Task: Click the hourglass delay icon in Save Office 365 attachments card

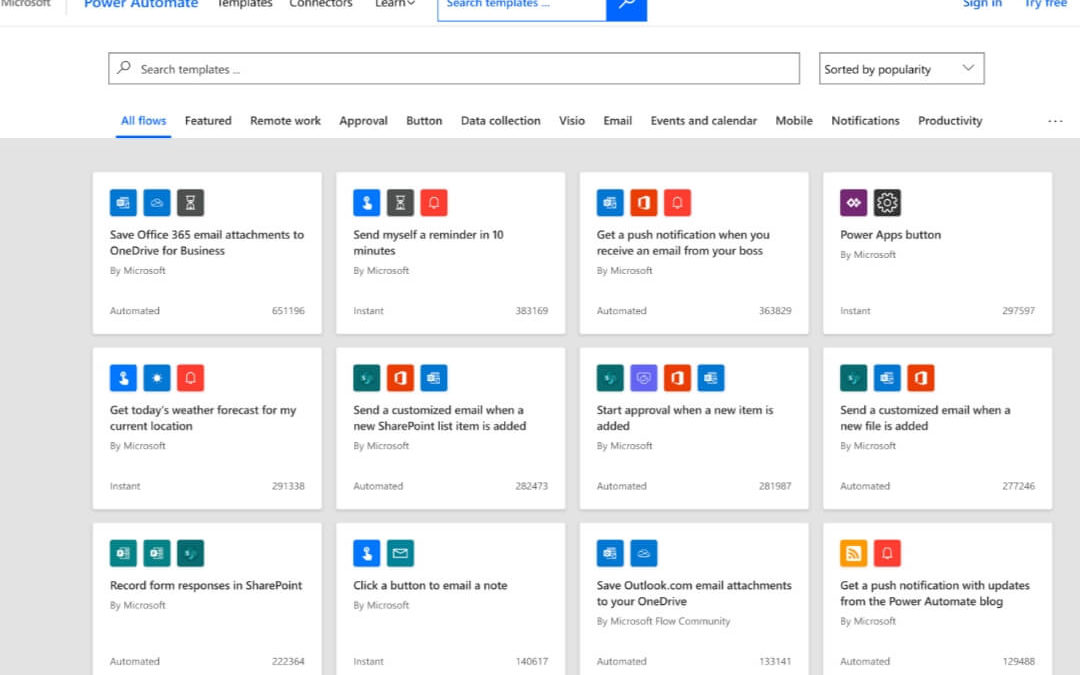Action: (x=191, y=202)
